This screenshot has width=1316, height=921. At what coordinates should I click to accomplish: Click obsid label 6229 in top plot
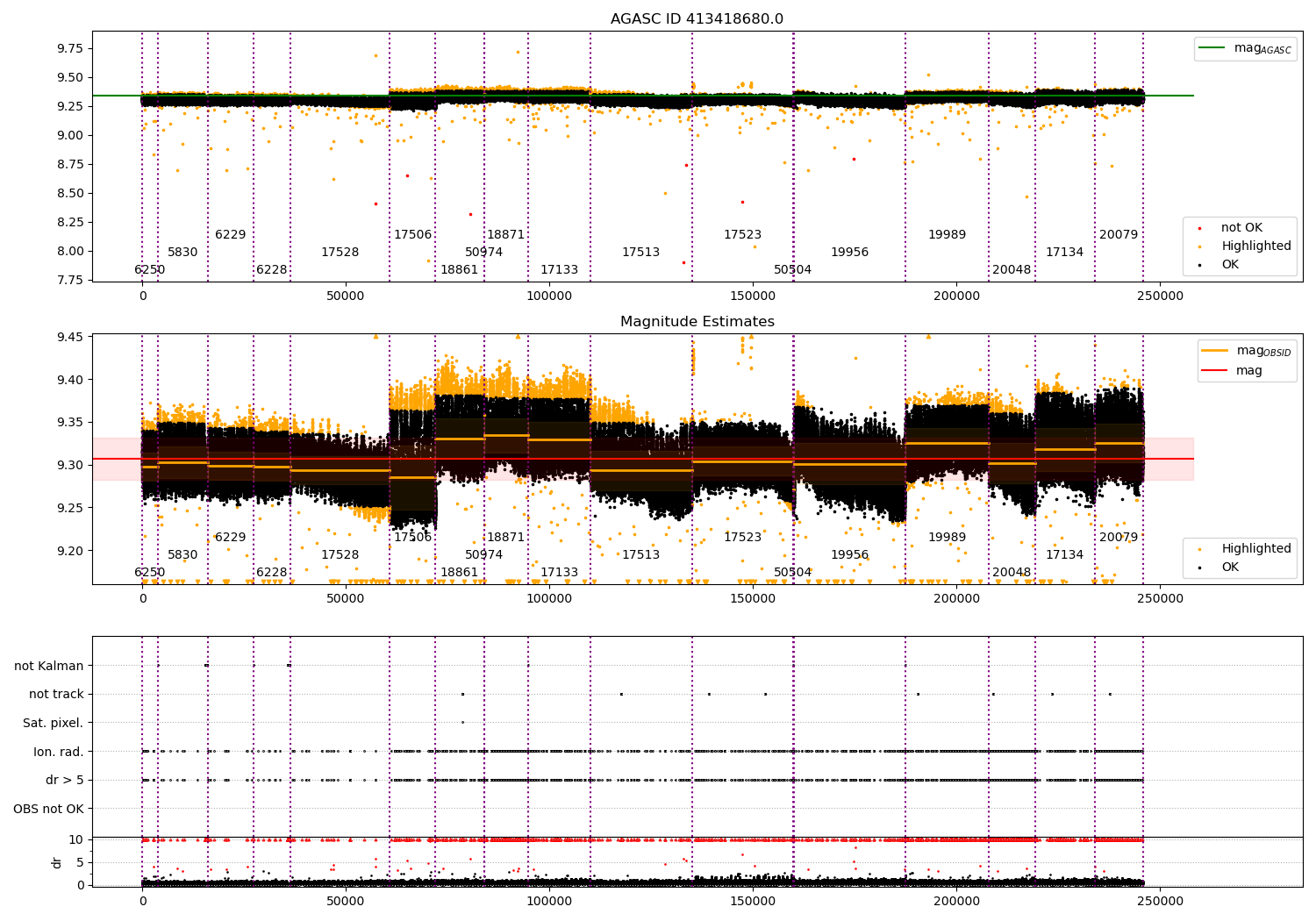(x=231, y=234)
